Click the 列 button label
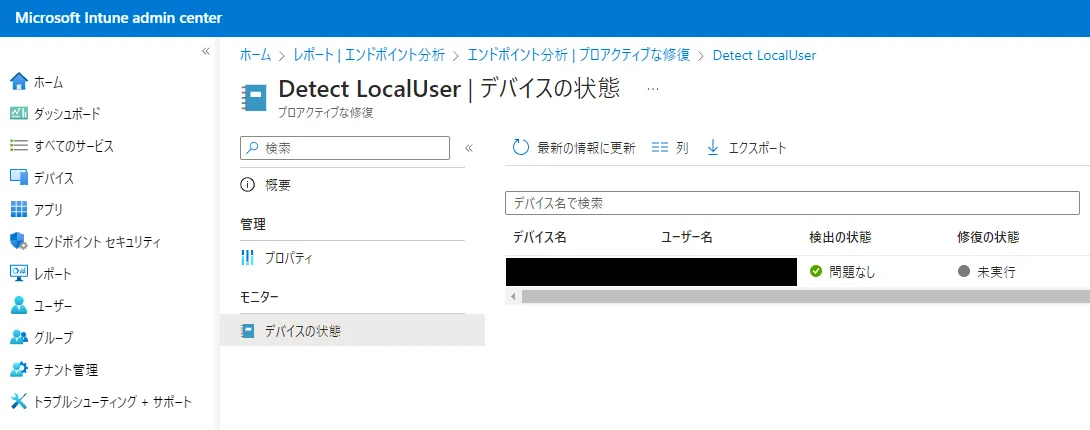Screen dimensions: 1090x430 pos(682,147)
